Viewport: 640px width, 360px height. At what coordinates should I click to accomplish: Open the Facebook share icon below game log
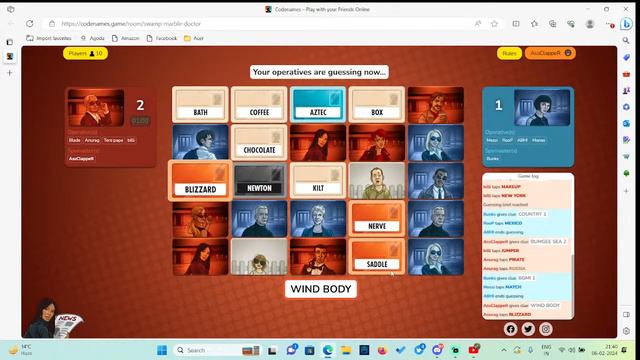(x=510, y=329)
